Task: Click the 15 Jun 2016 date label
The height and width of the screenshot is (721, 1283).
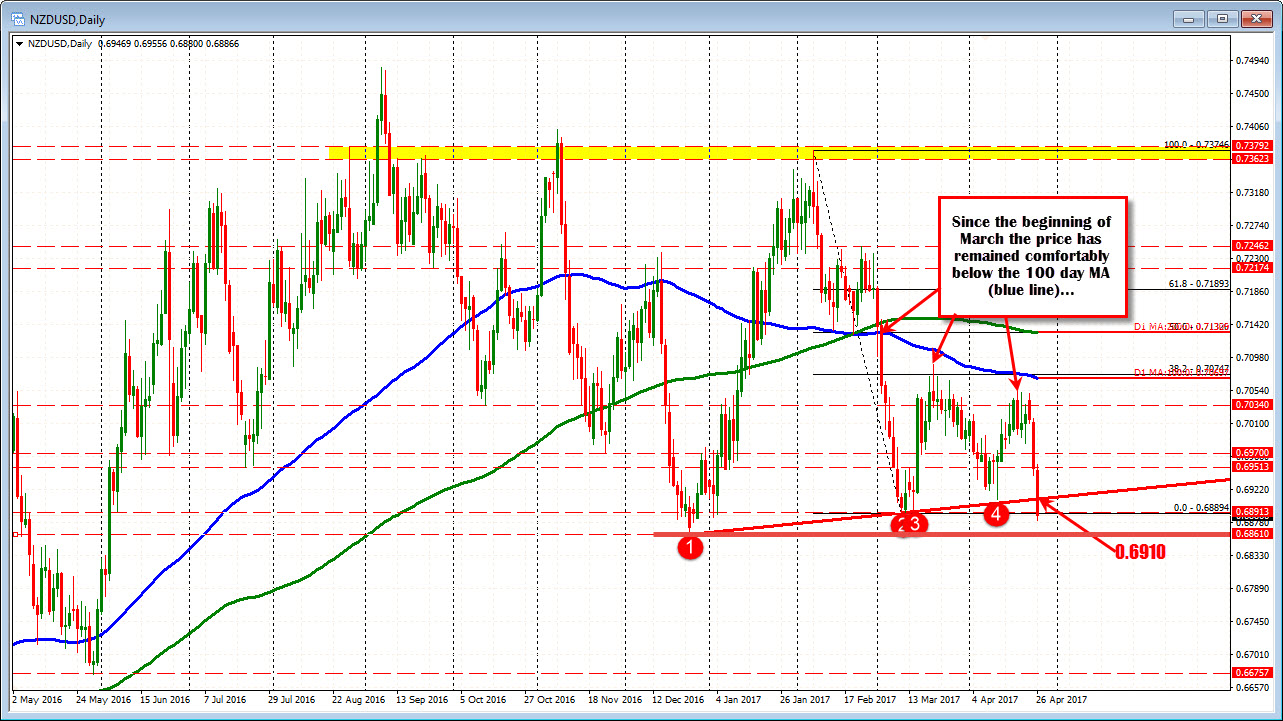Action: tap(167, 701)
